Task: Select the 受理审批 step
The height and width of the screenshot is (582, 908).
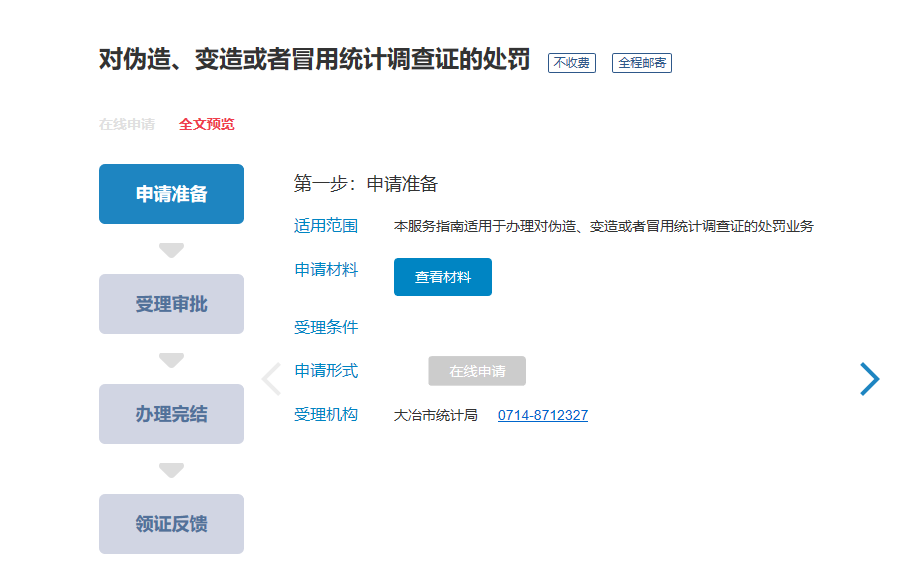Action: click(x=171, y=304)
